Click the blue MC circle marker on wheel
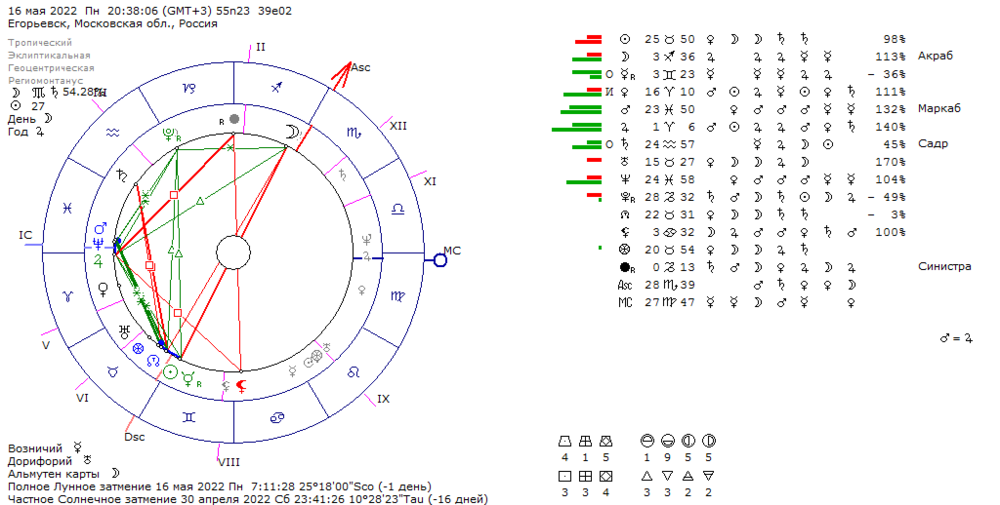This screenshot has height=505, width=1000. [439, 260]
